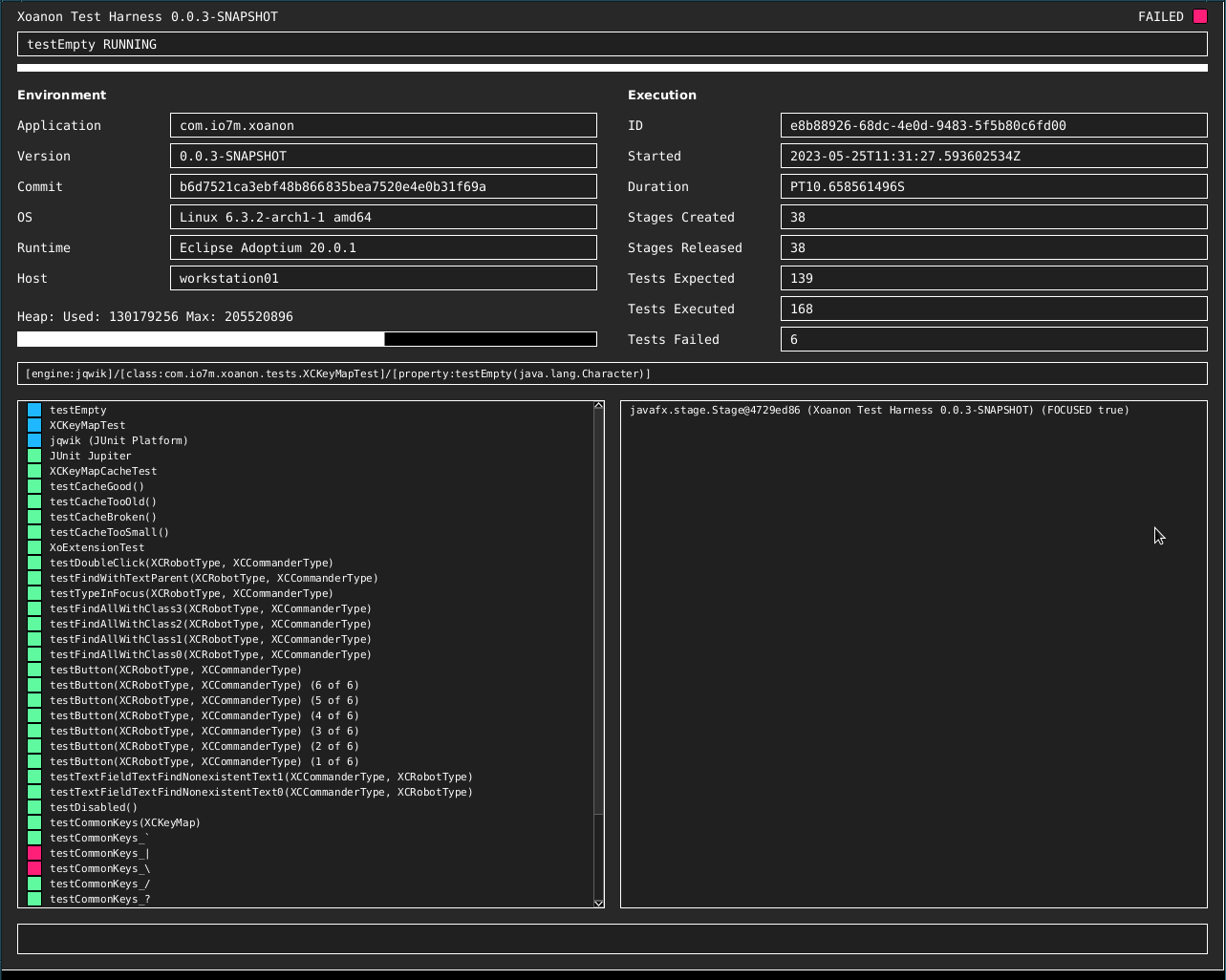Image resolution: width=1226 pixels, height=980 pixels.
Task: Click the green square beside testCommonKeys_/
Action: 34,884
